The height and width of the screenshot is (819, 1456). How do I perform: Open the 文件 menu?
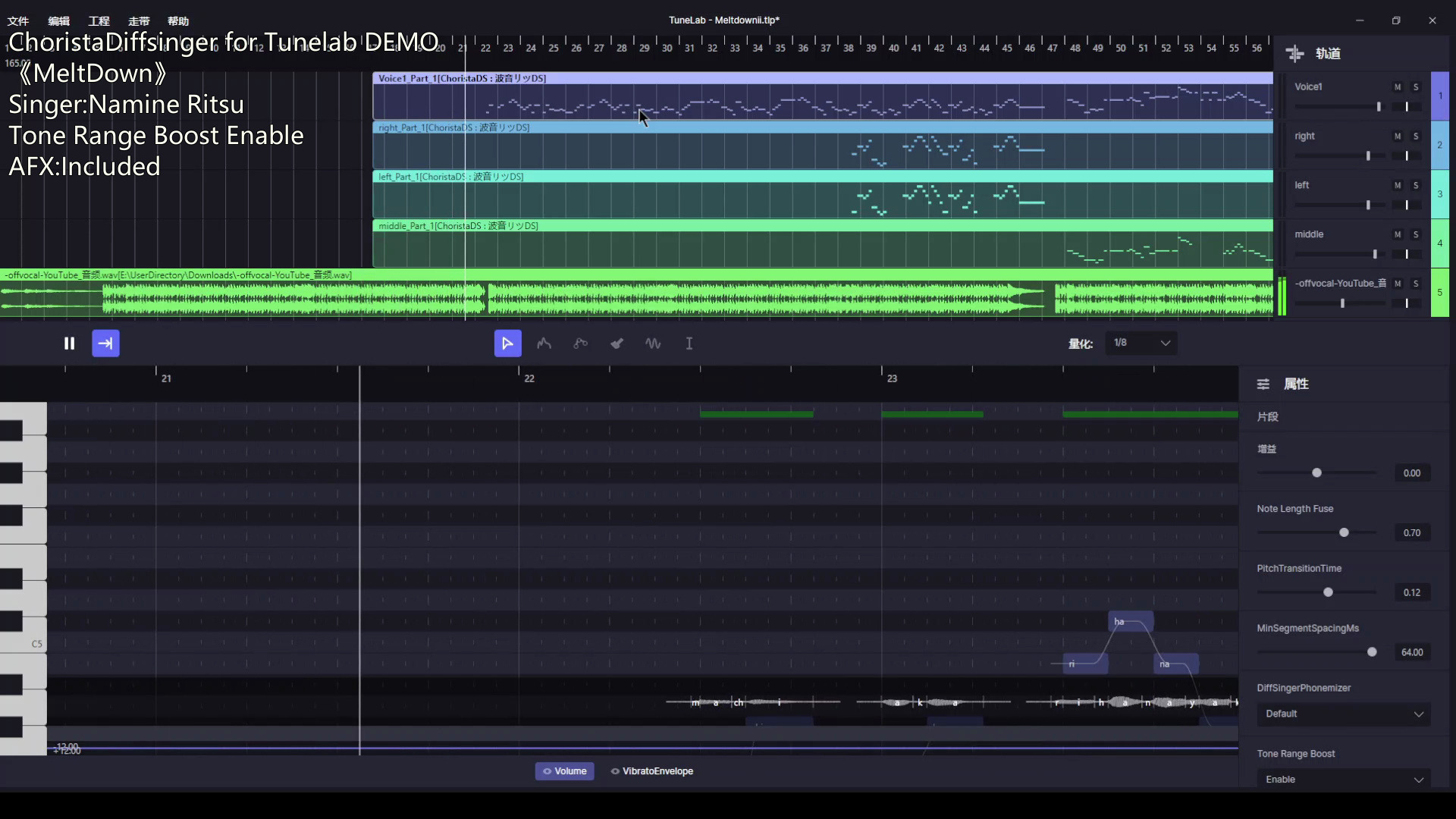[x=18, y=21]
